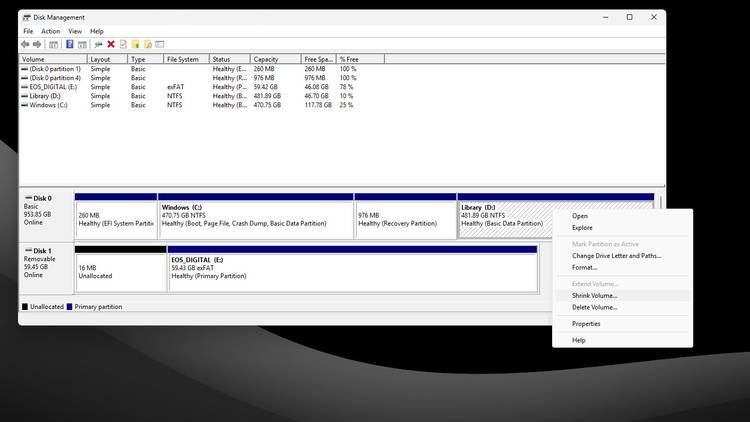
Task: Click the Show/Hide Console Tree icon
Action: tap(54, 44)
